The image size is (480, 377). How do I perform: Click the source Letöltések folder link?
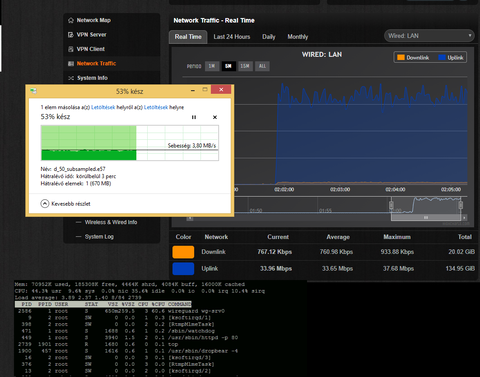click(x=103, y=107)
